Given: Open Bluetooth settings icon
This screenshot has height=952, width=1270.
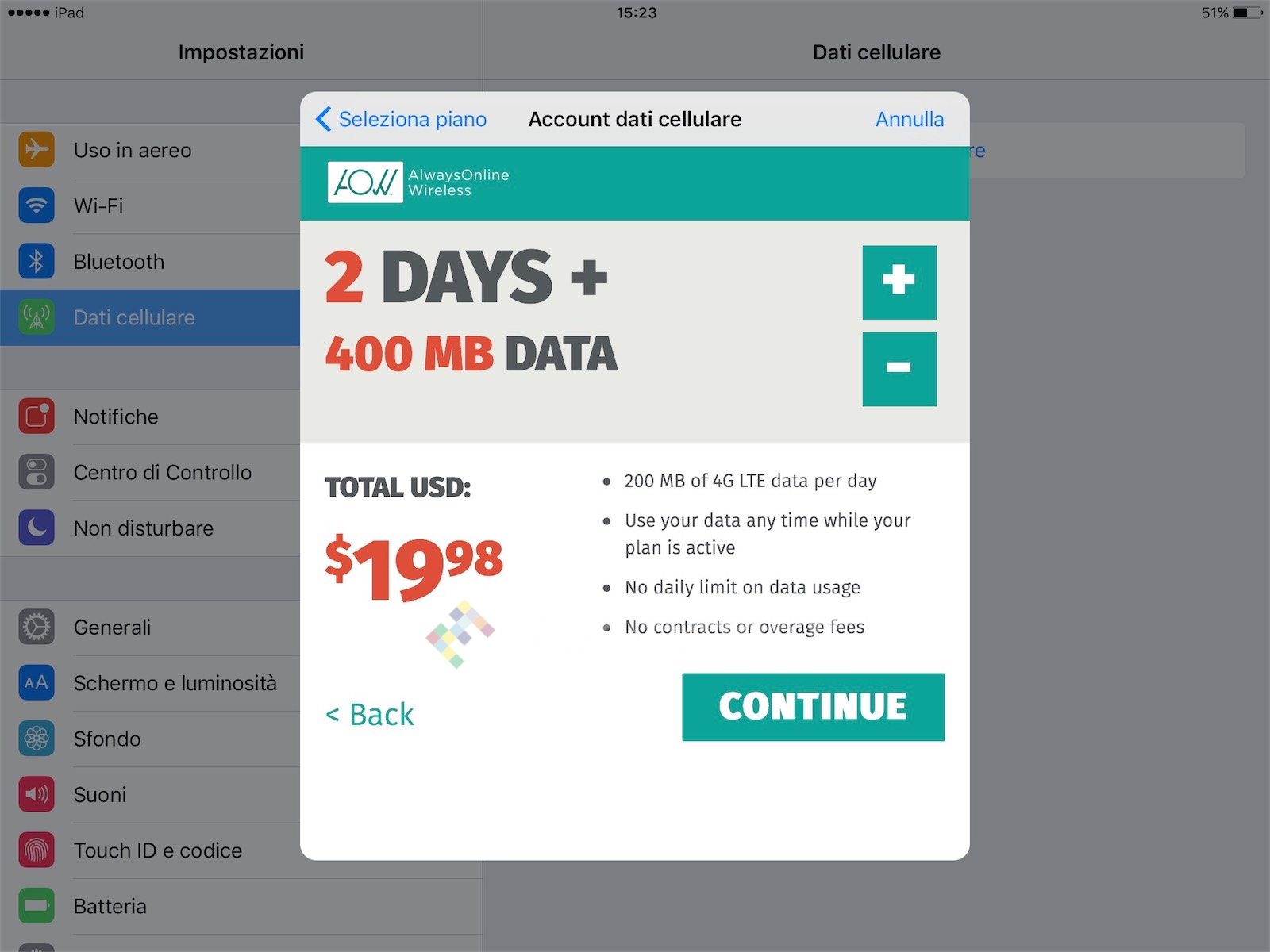Looking at the screenshot, I should 37,262.
